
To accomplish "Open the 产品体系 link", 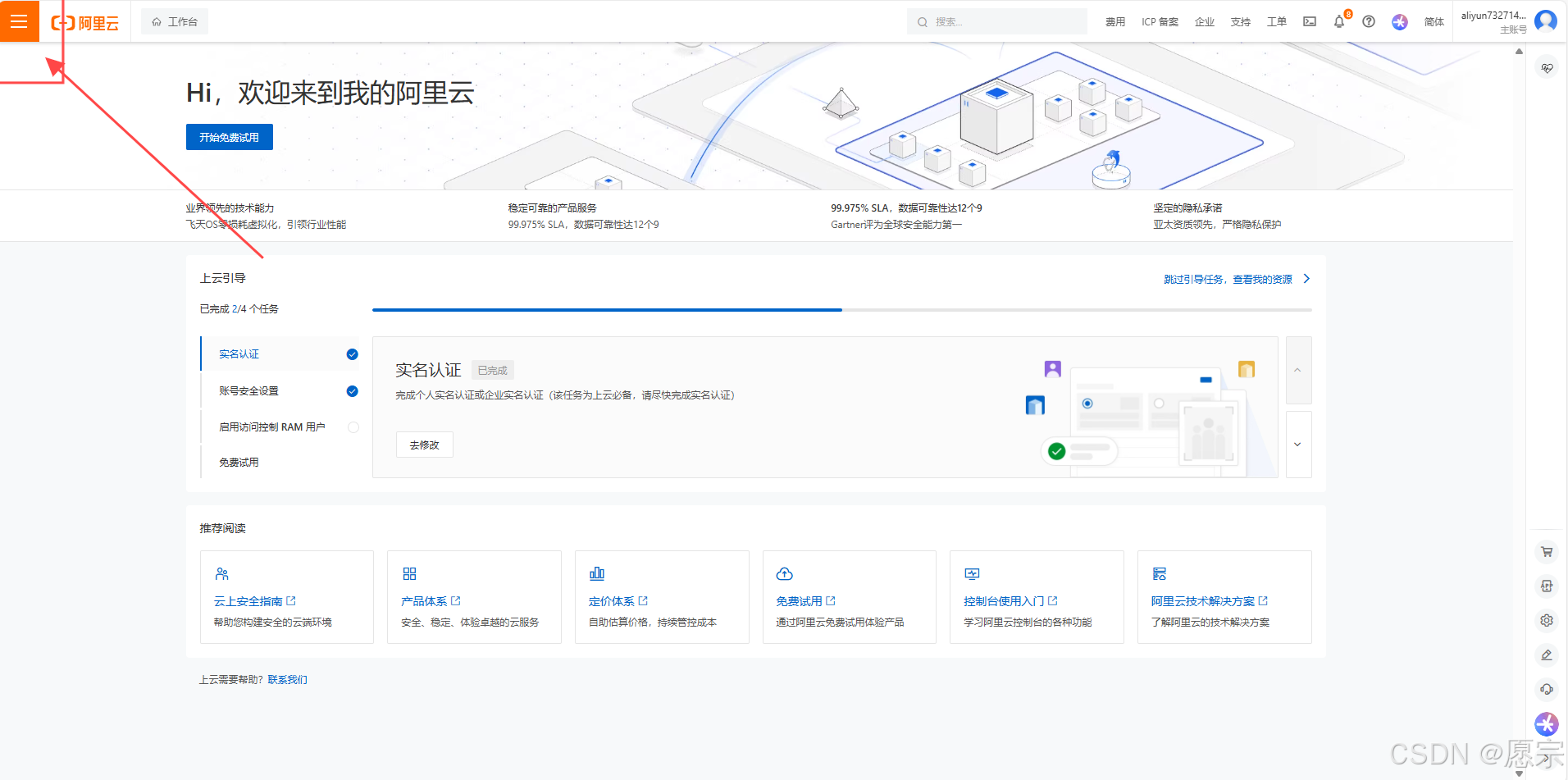I will point(424,601).
